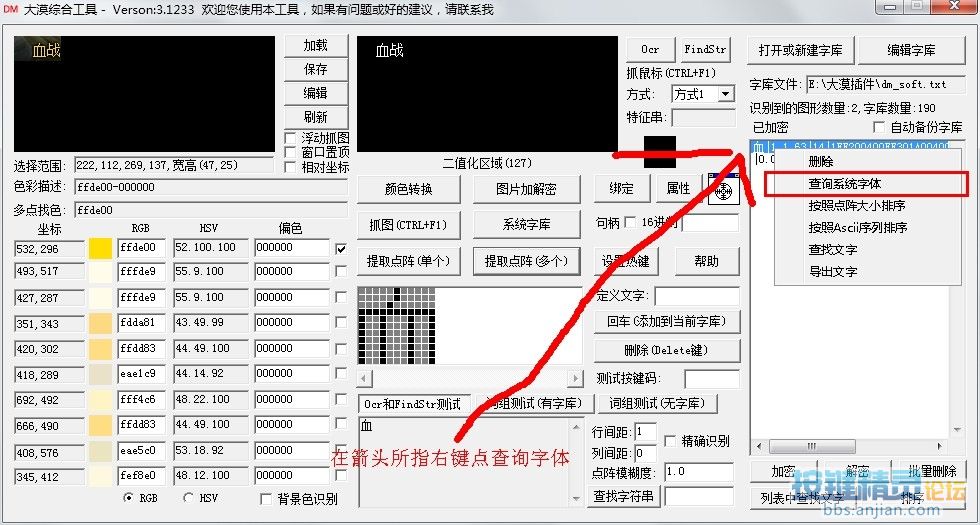The image size is (980, 525).
Task: Click HSV value 43.49.99
Action: (211, 323)
